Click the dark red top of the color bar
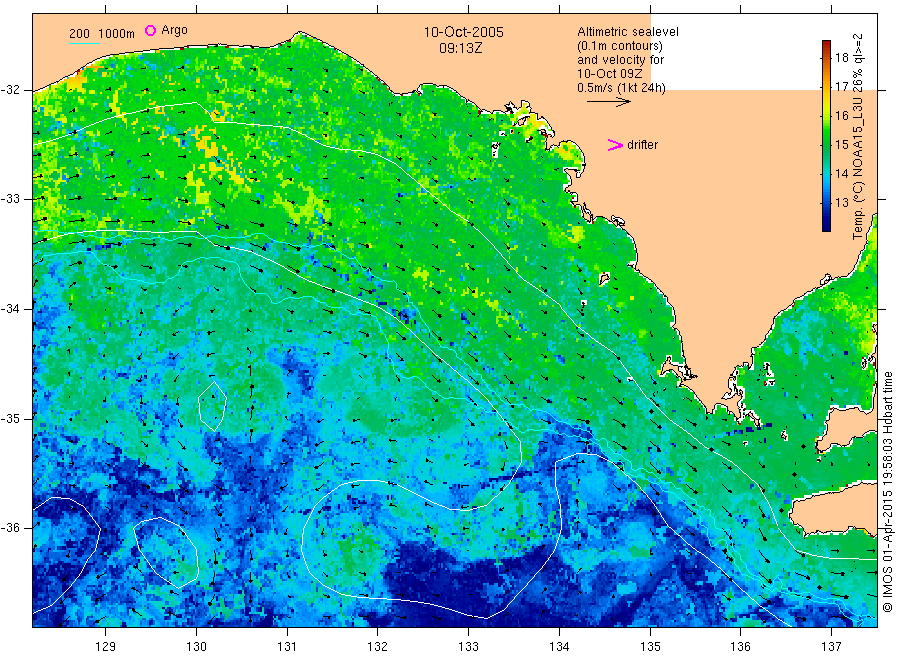900x660 pixels. 827,44
